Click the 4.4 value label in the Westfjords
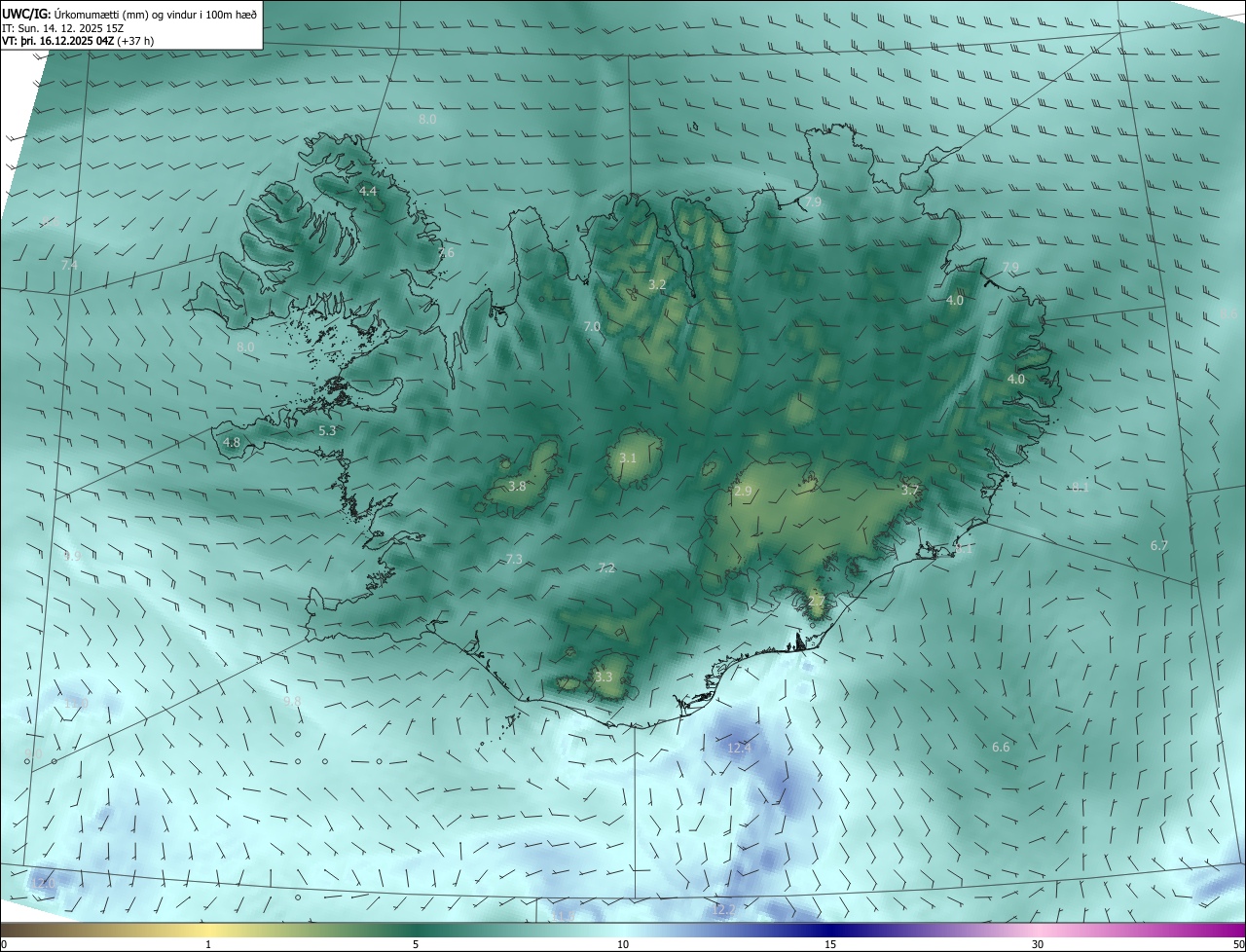Viewport: 1246px width, 952px height. coord(368,192)
